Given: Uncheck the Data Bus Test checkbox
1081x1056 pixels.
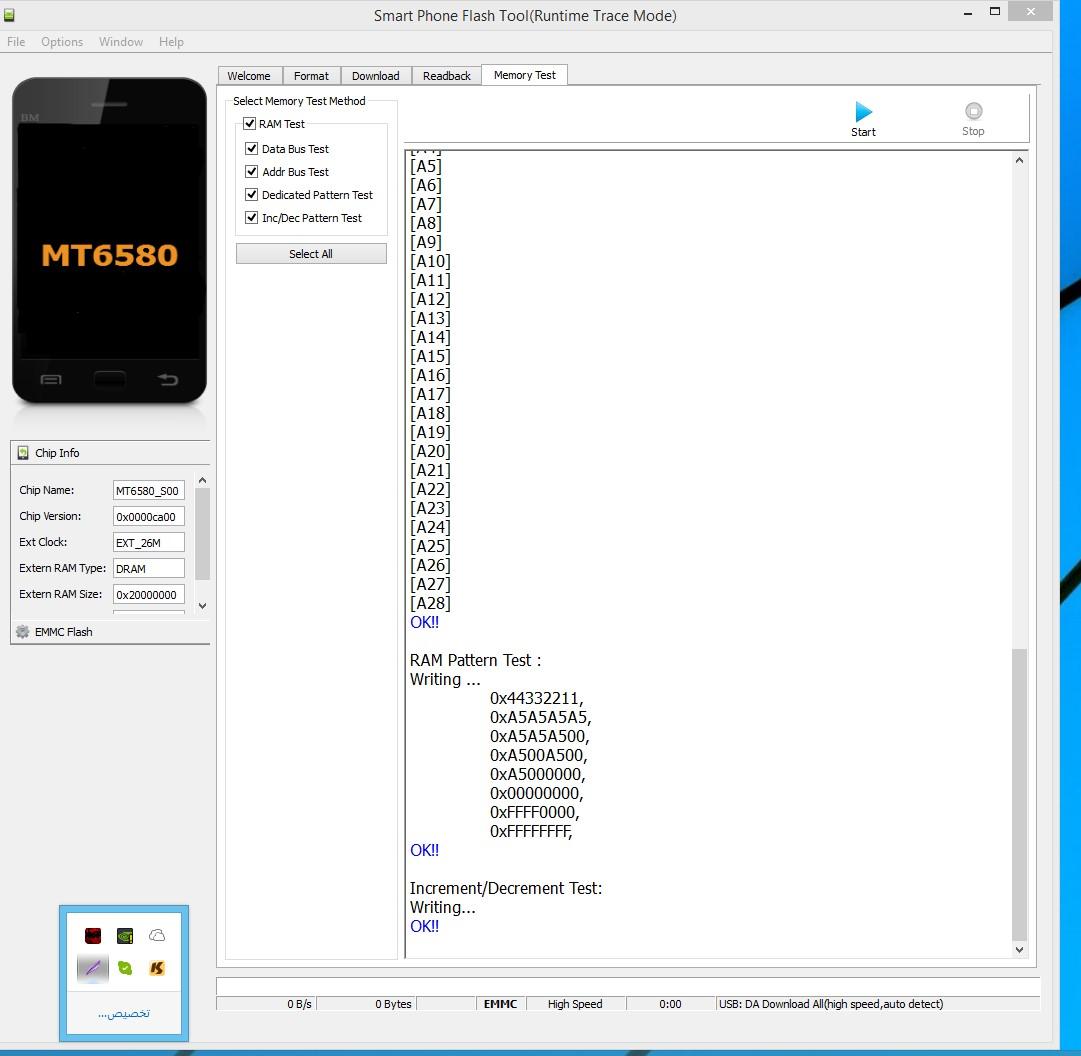Looking at the screenshot, I should click(x=252, y=148).
